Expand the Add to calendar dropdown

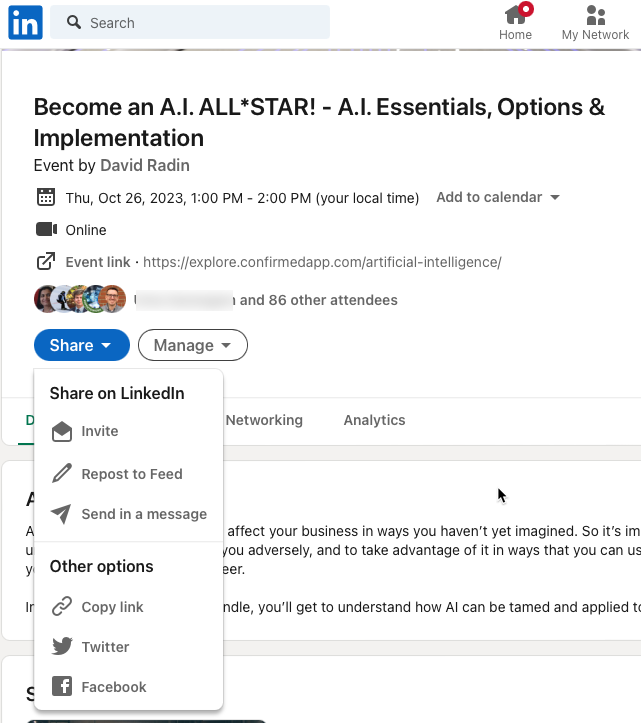pos(497,198)
